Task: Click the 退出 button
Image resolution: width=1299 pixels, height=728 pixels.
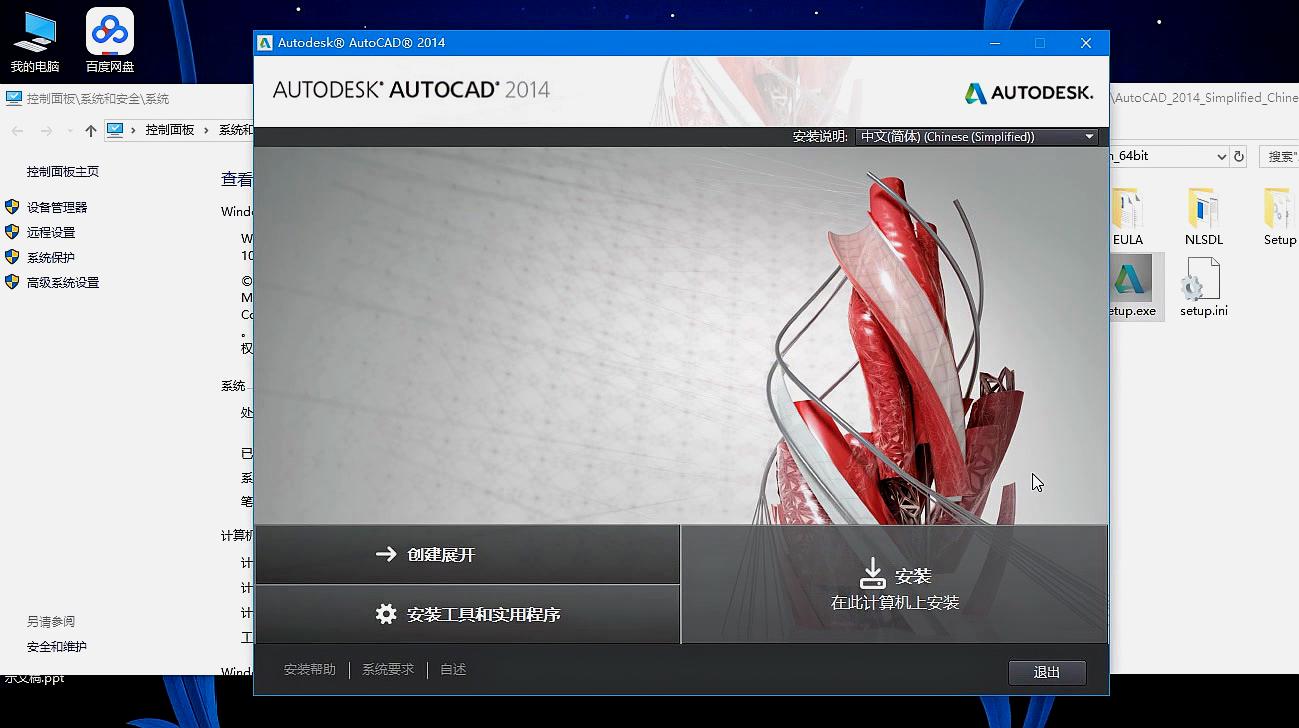Action: pos(1047,672)
